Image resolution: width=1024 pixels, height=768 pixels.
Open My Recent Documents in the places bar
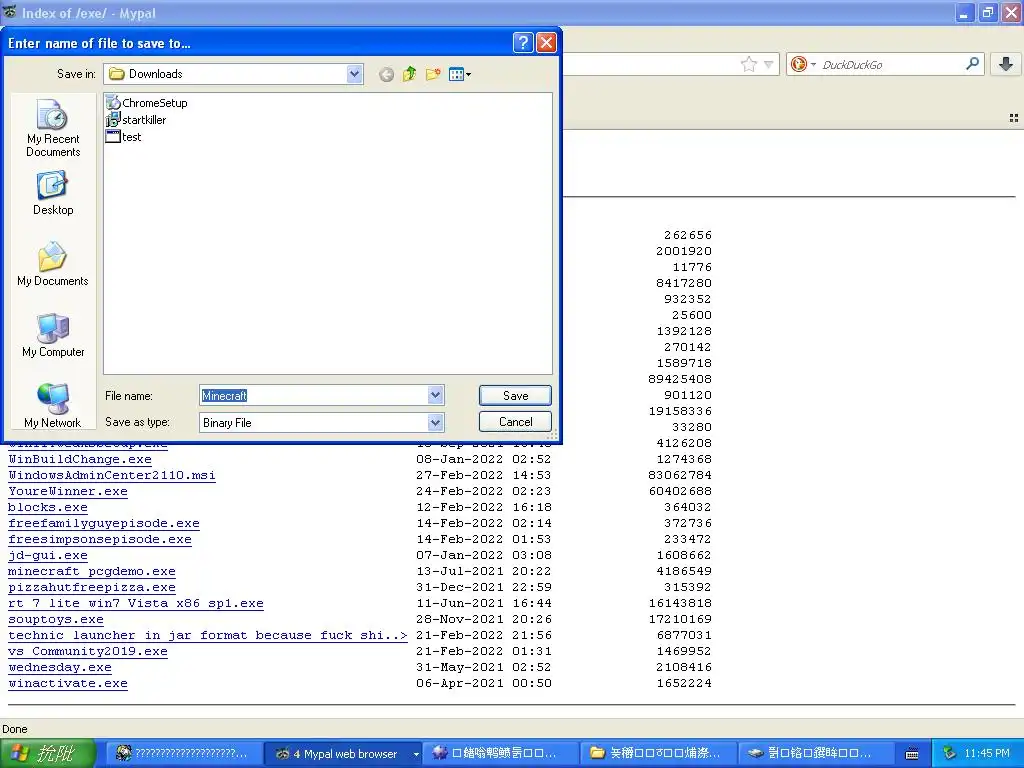(53, 128)
